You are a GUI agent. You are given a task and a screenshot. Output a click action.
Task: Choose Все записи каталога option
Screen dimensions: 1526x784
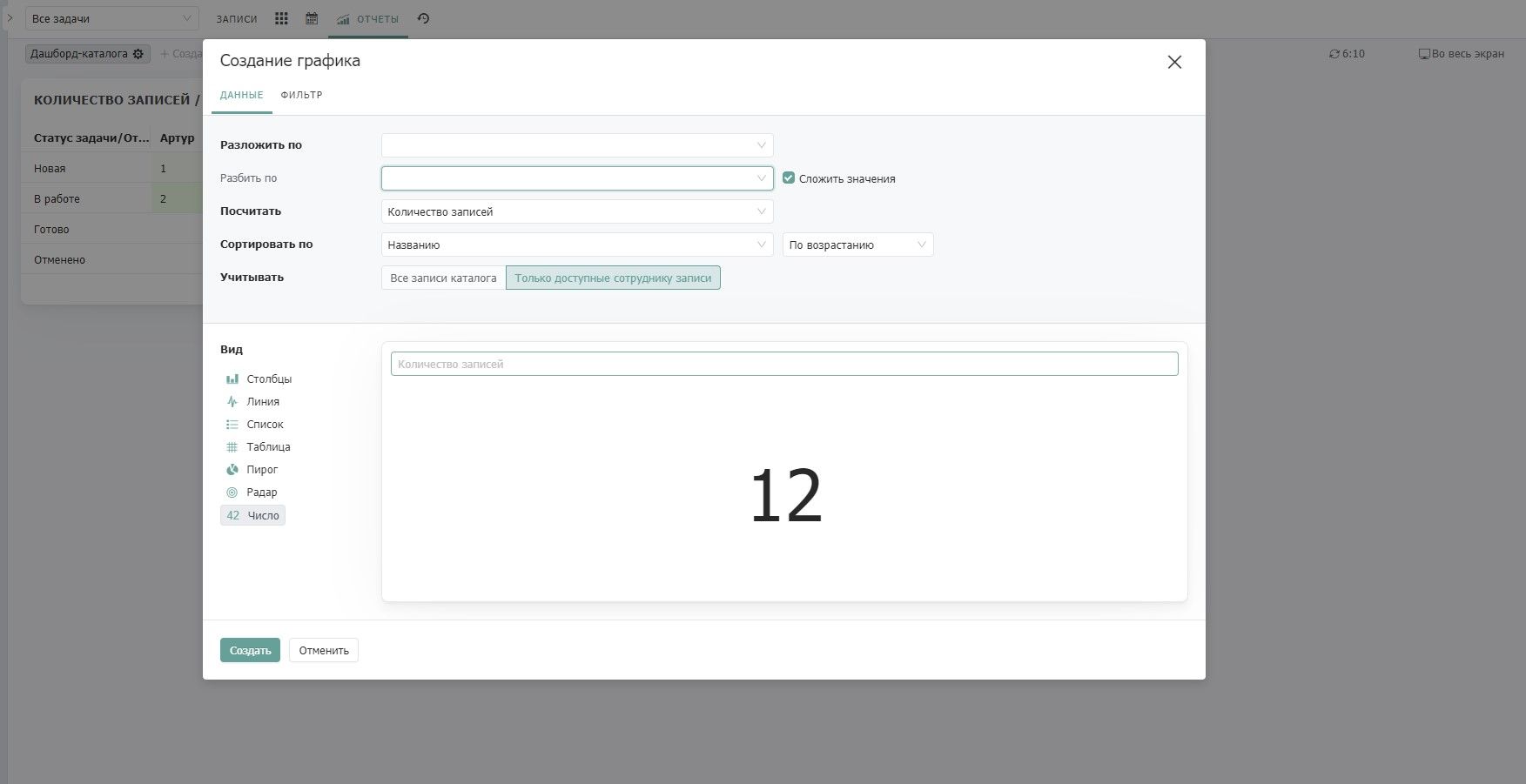tap(443, 278)
